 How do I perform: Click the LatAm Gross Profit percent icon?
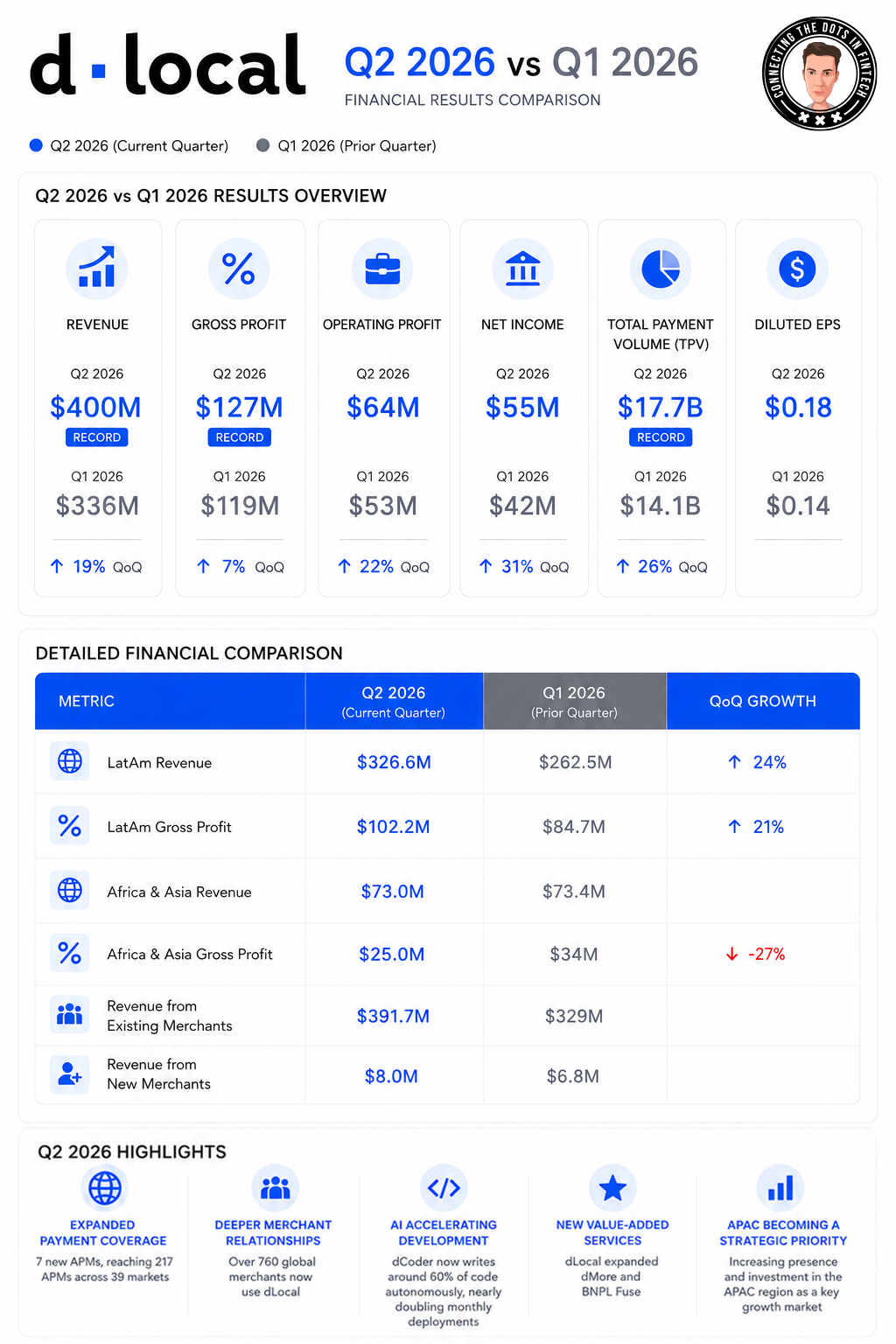[x=70, y=825]
